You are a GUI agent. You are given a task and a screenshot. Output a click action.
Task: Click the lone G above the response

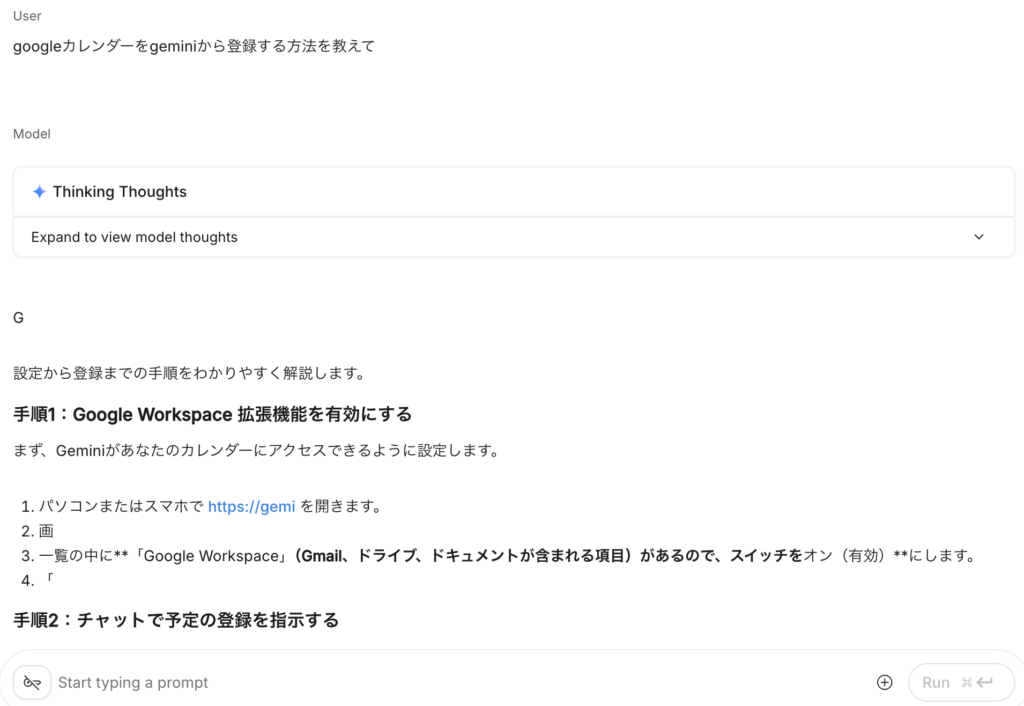(x=17, y=317)
